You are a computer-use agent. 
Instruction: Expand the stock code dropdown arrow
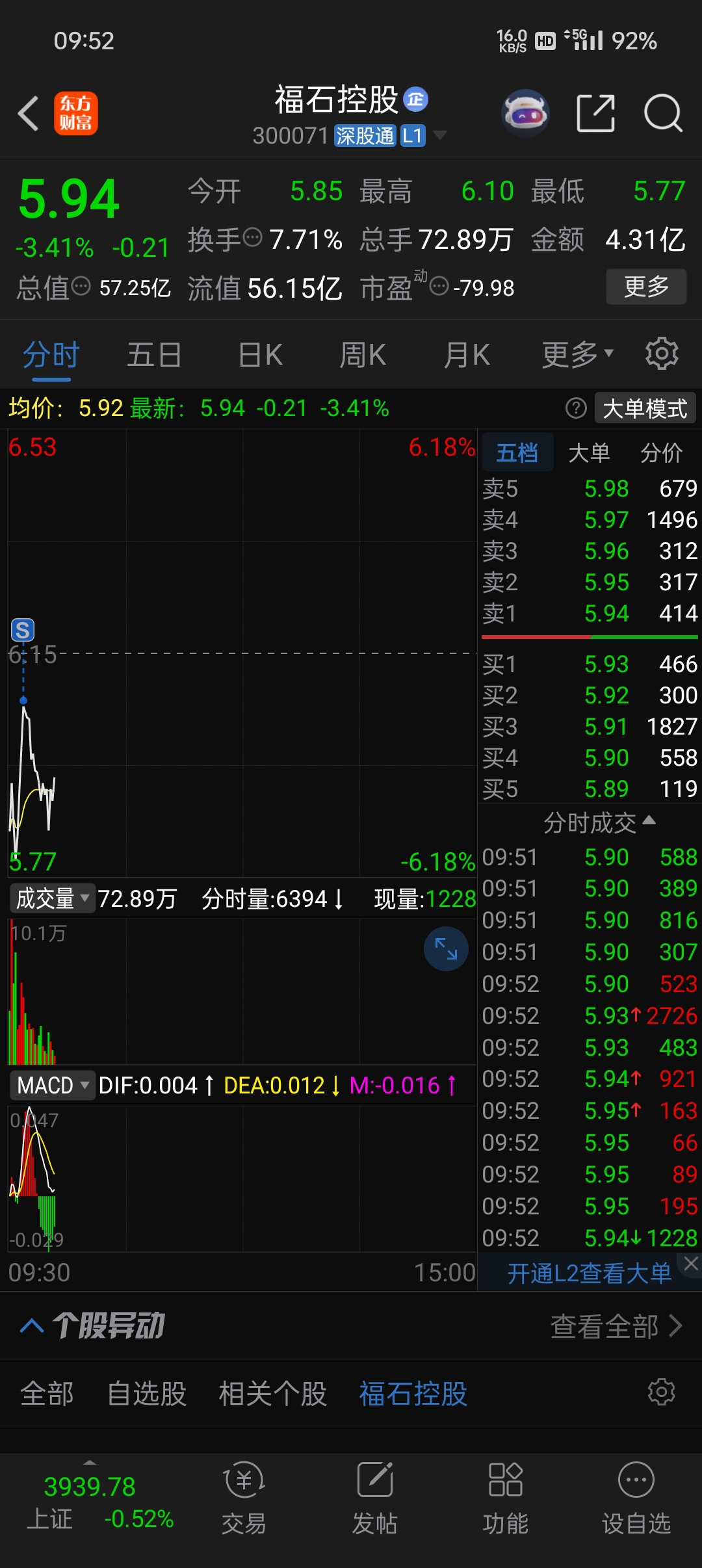click(440, 135)
